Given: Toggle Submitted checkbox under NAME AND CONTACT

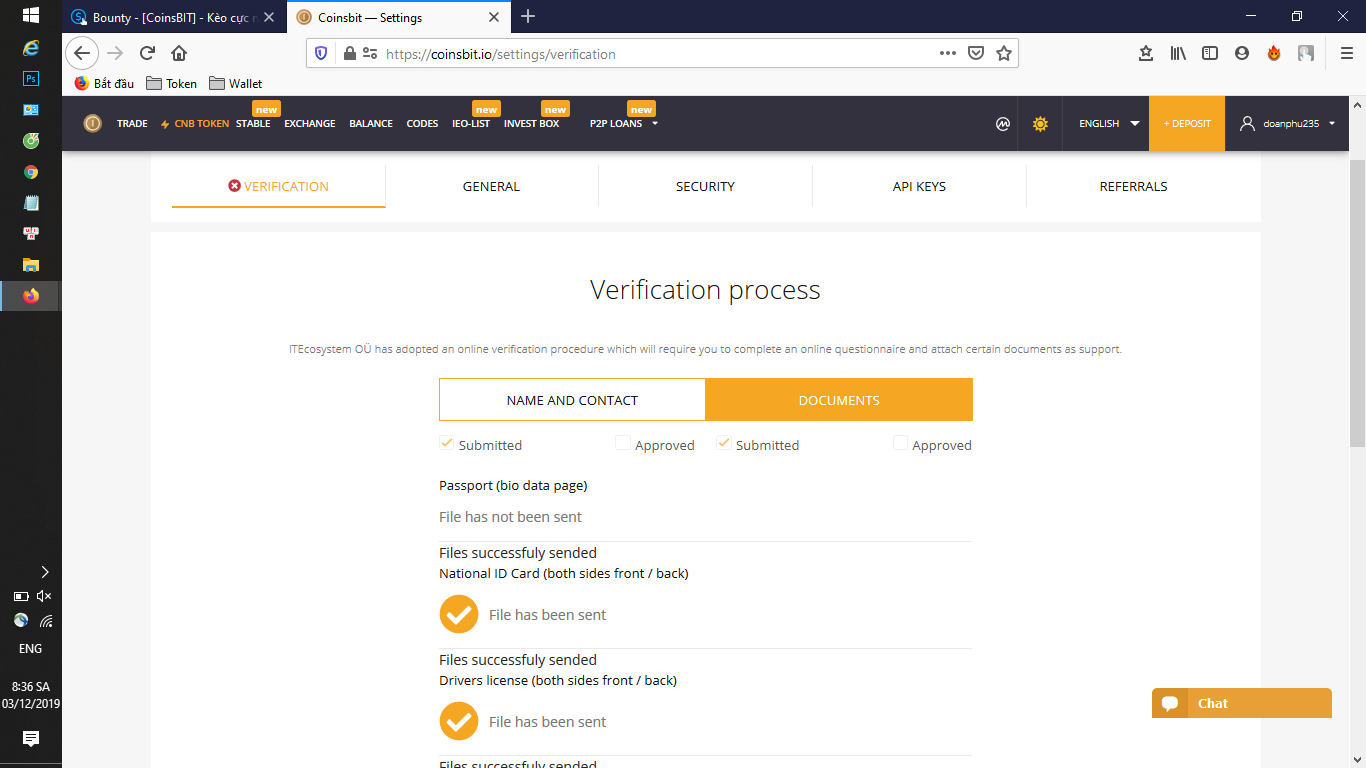Looking at the screenshot, I should (446, 443).
